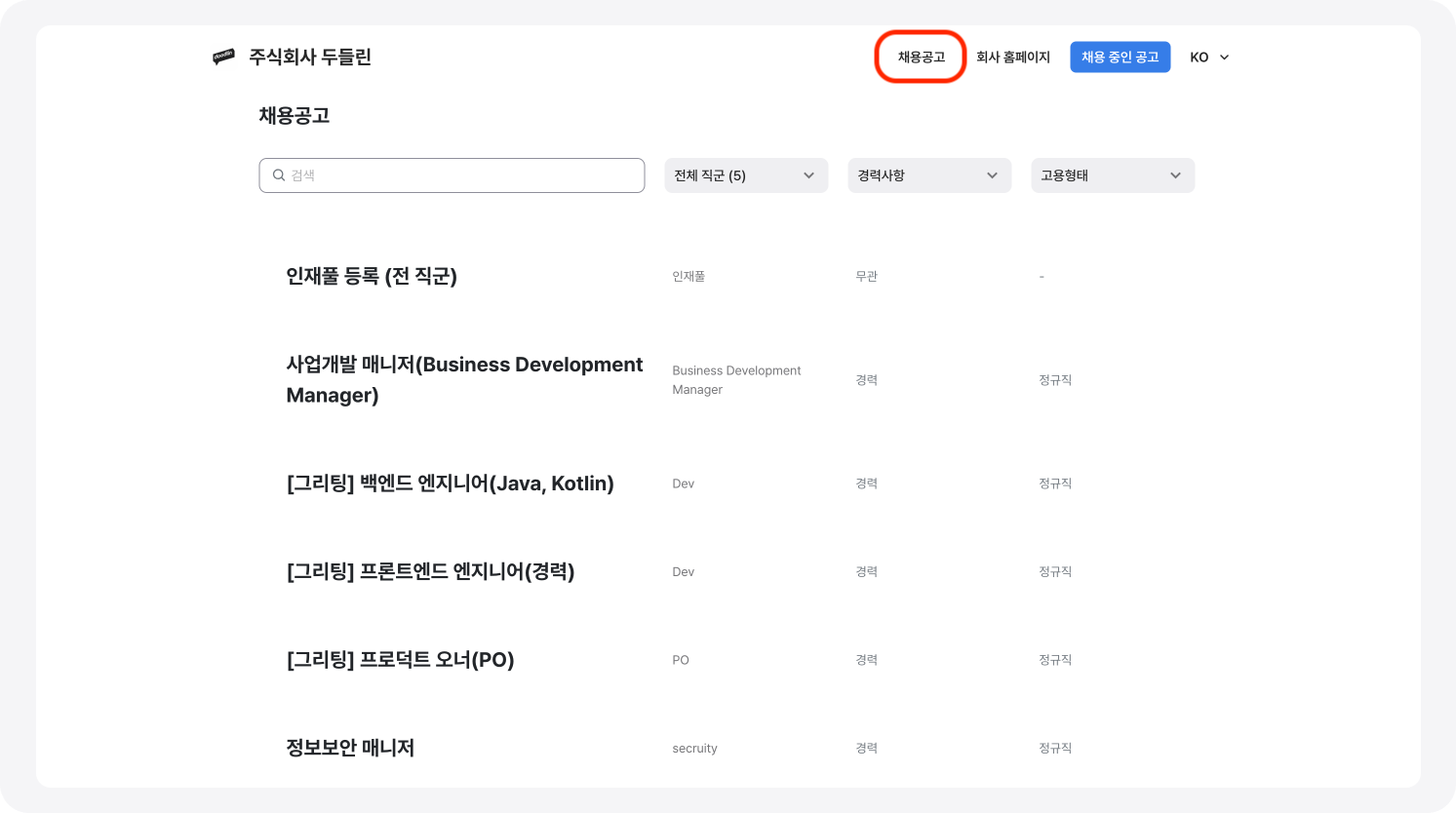1456x813 pixels.
Task: Click the 채용 중인 공고 button
Action: click(1120, 57)
